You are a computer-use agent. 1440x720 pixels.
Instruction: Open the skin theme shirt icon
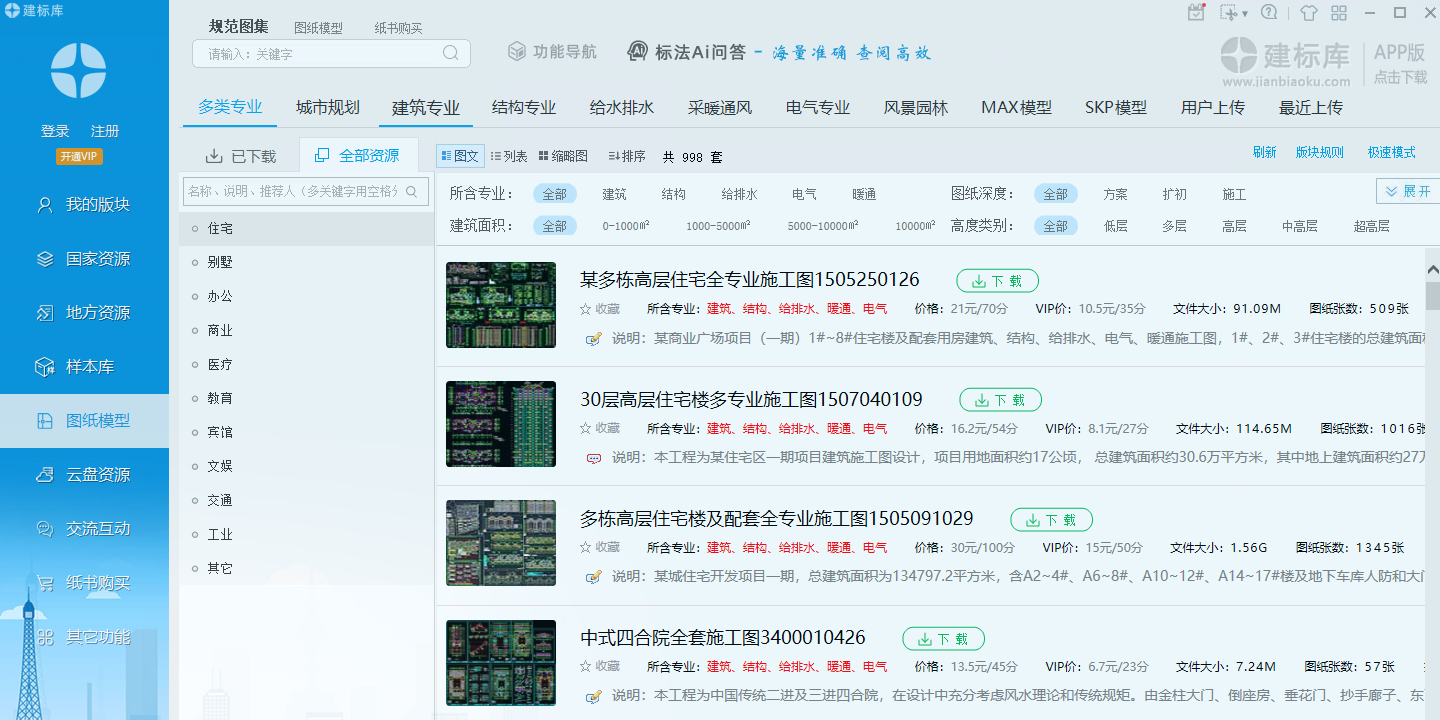click(x=1309, y=13)
